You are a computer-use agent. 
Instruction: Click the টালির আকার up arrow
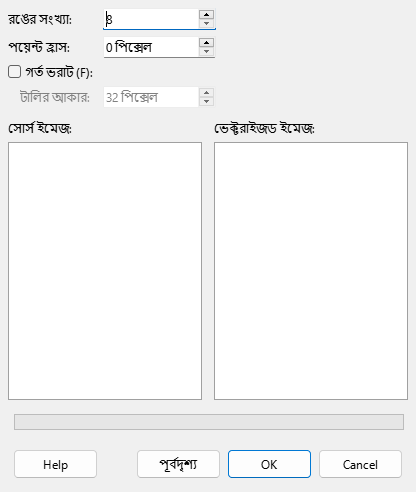[x=207, y=92]
